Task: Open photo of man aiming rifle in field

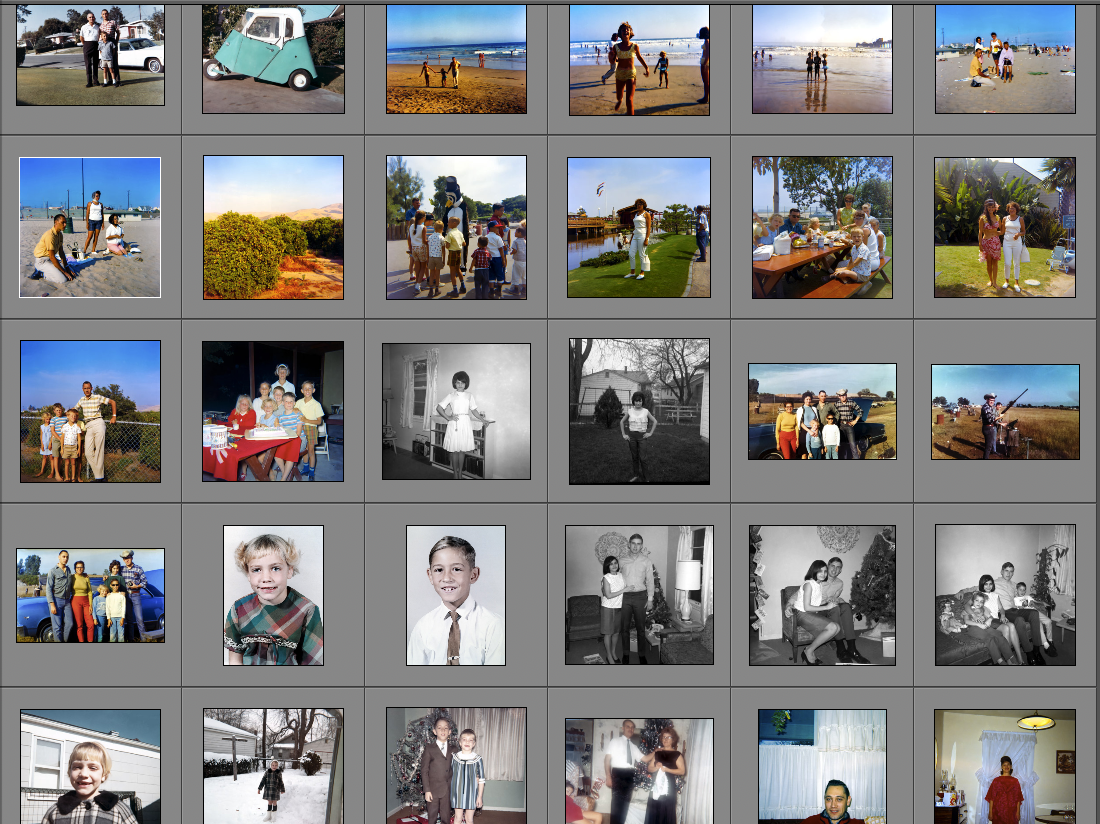Action: pos(1005,412)
